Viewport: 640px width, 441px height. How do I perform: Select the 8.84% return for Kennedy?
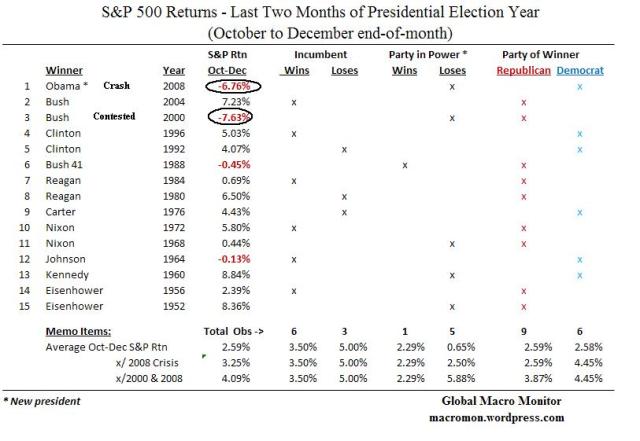point(231,274)
